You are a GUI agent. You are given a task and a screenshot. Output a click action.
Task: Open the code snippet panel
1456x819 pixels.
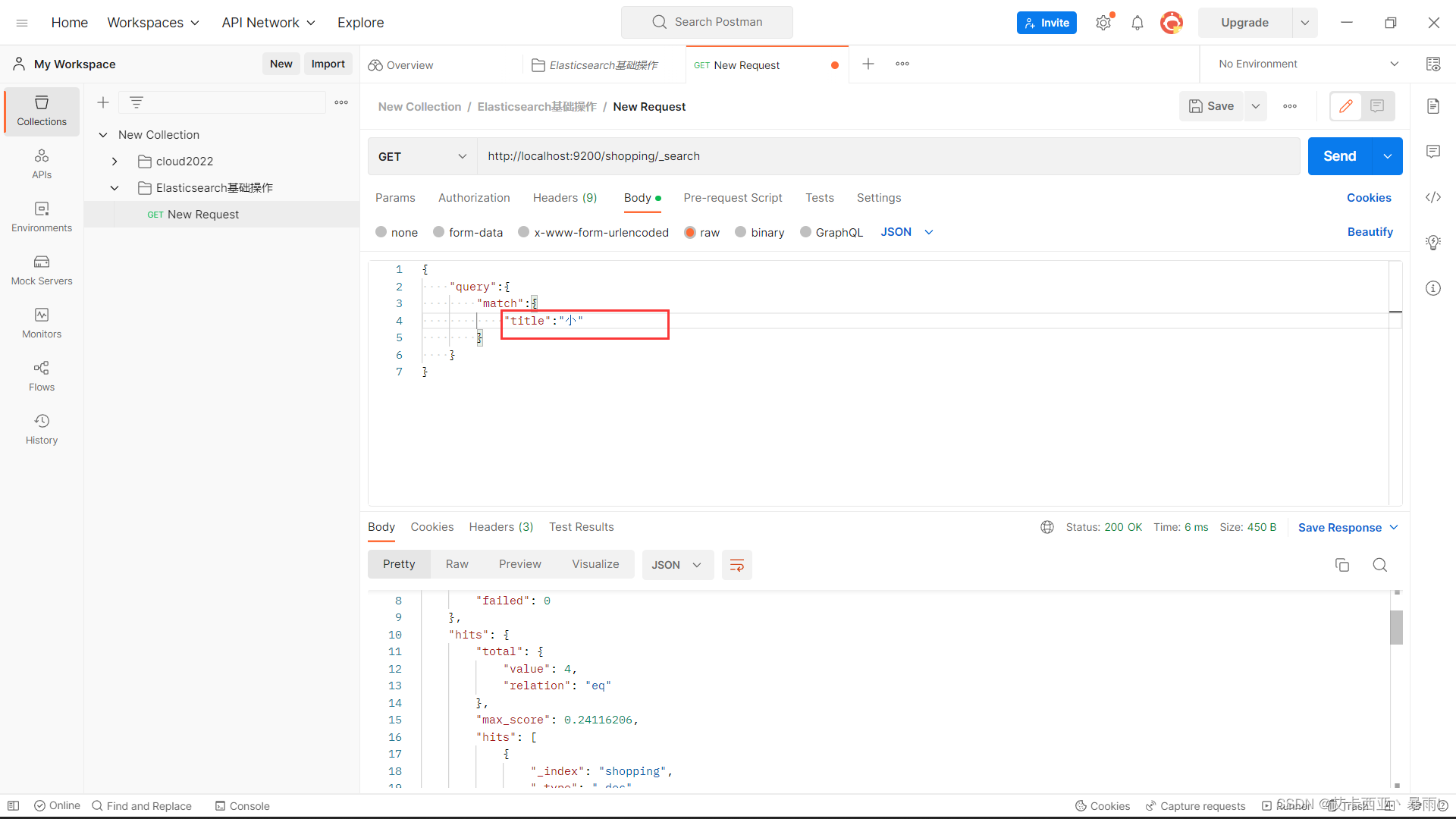pyautogui.click(x=1433, y=197)
